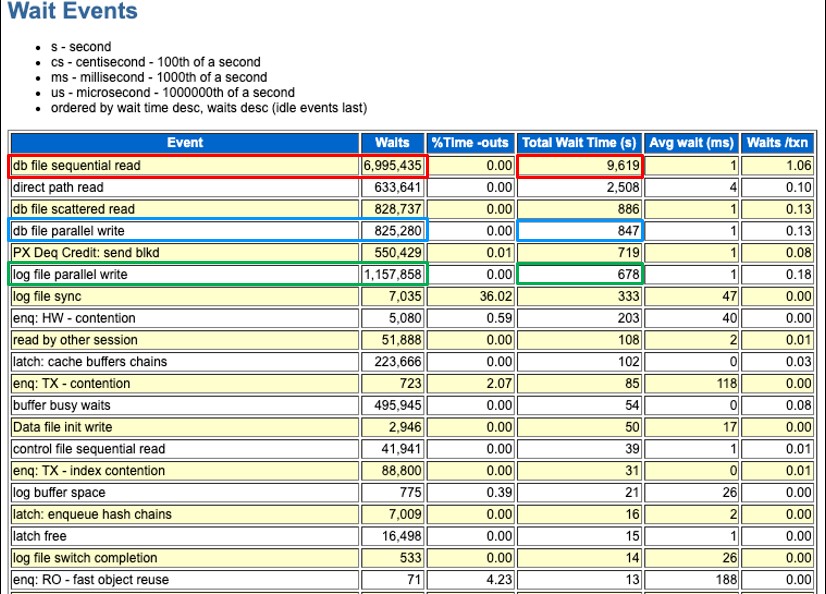
Task: Click the Wait Events heading
Action: (73, 13)
